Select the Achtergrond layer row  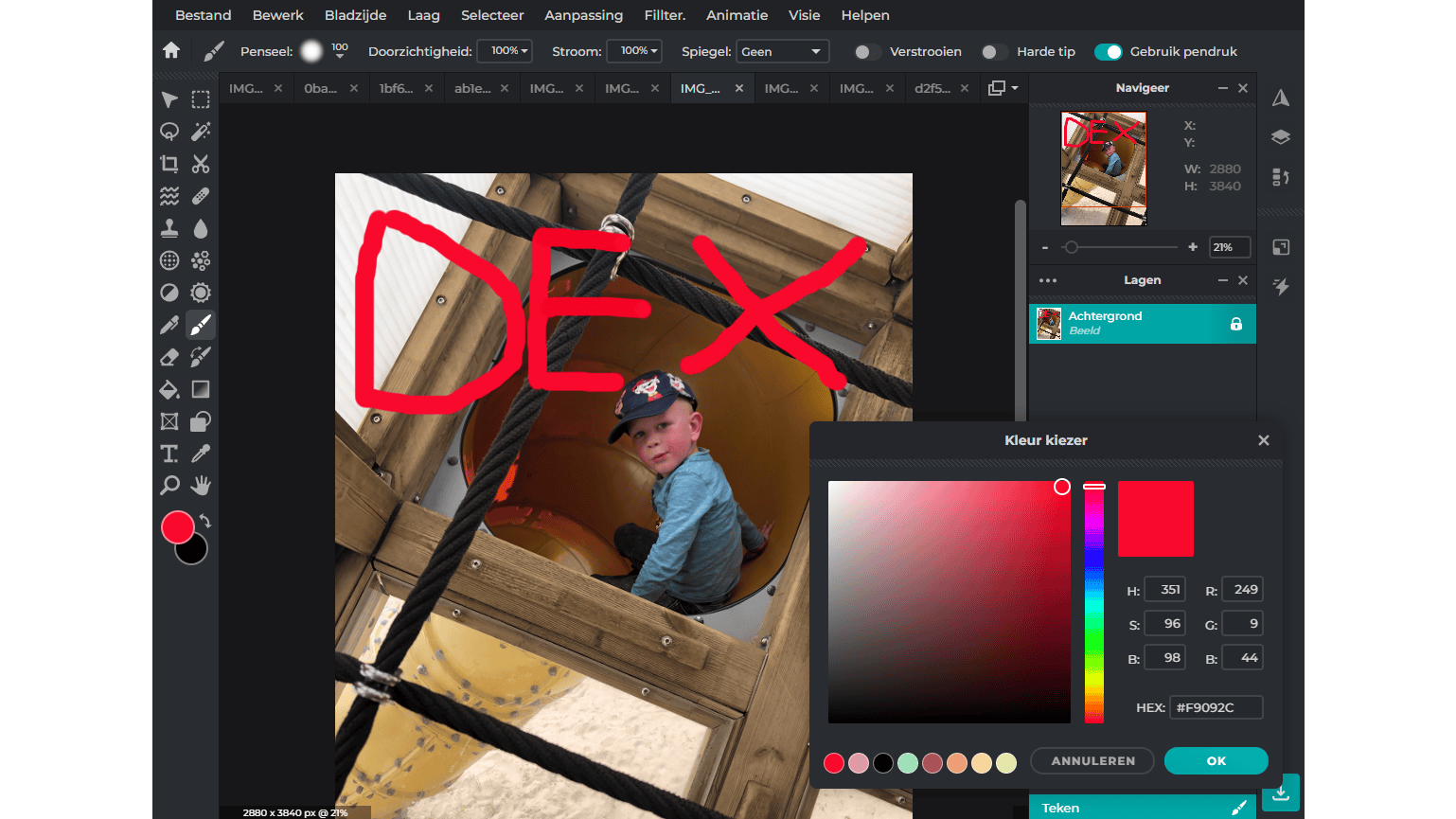click(1143, 324)
